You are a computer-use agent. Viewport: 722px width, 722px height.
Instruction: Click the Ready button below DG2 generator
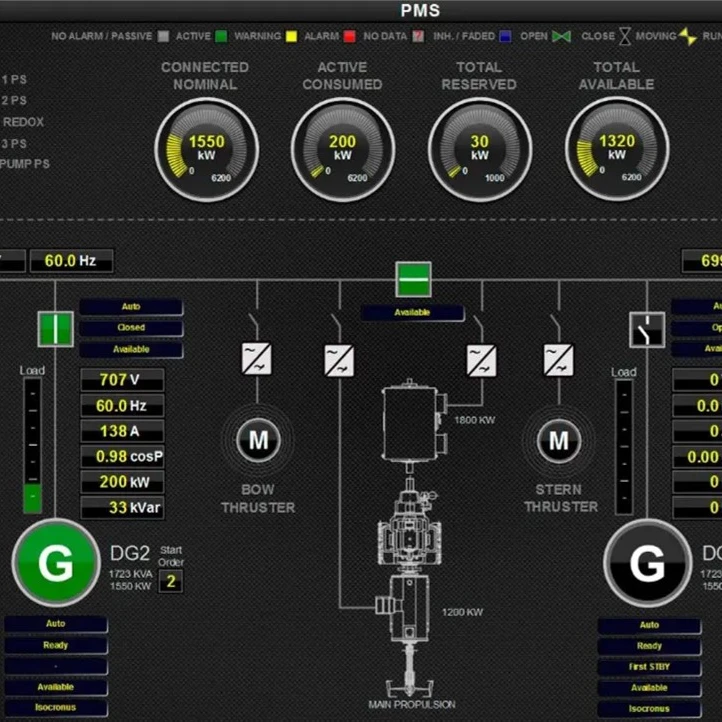[x=56, y=646]
